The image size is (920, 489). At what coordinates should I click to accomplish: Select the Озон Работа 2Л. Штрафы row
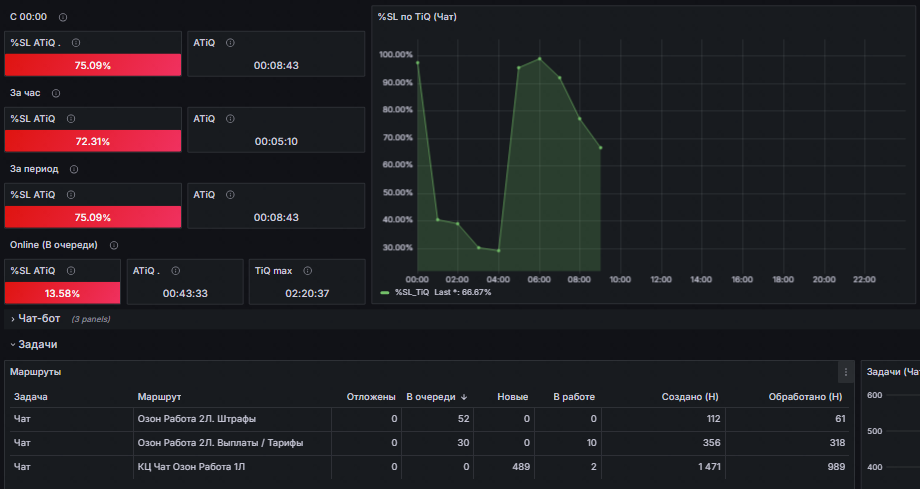429,419
